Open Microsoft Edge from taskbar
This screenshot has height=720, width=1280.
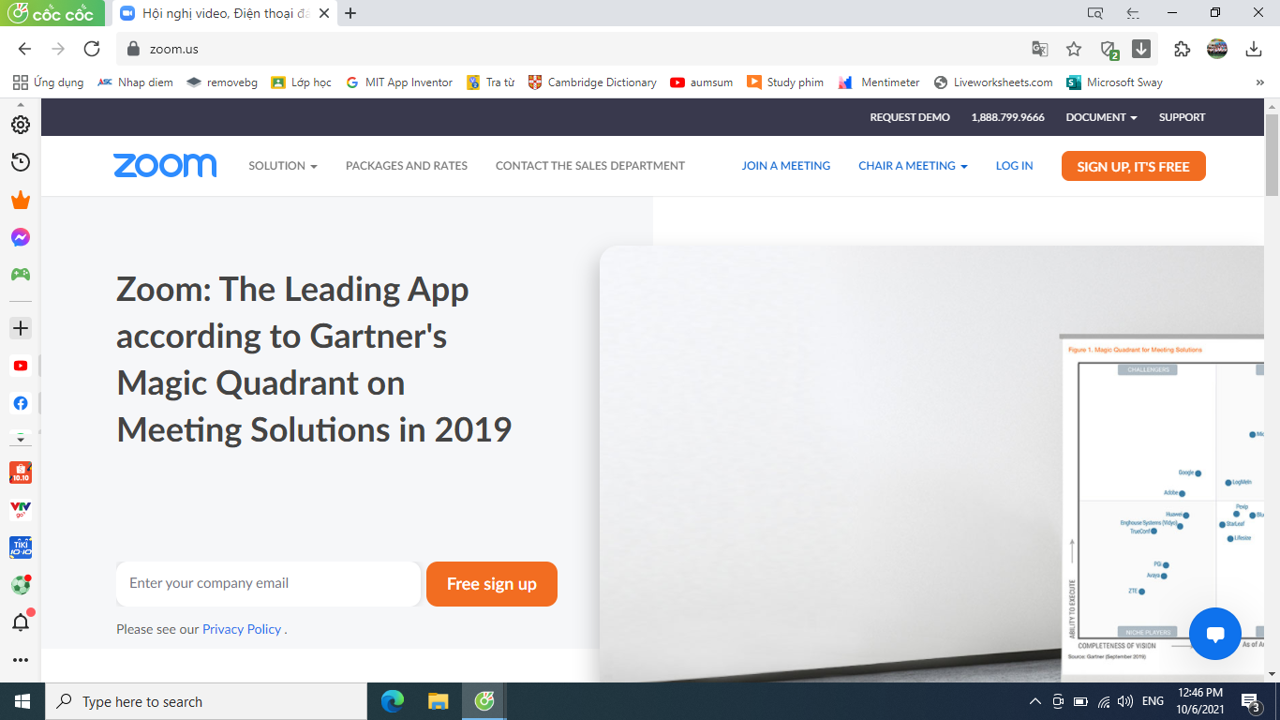(392, 701)
